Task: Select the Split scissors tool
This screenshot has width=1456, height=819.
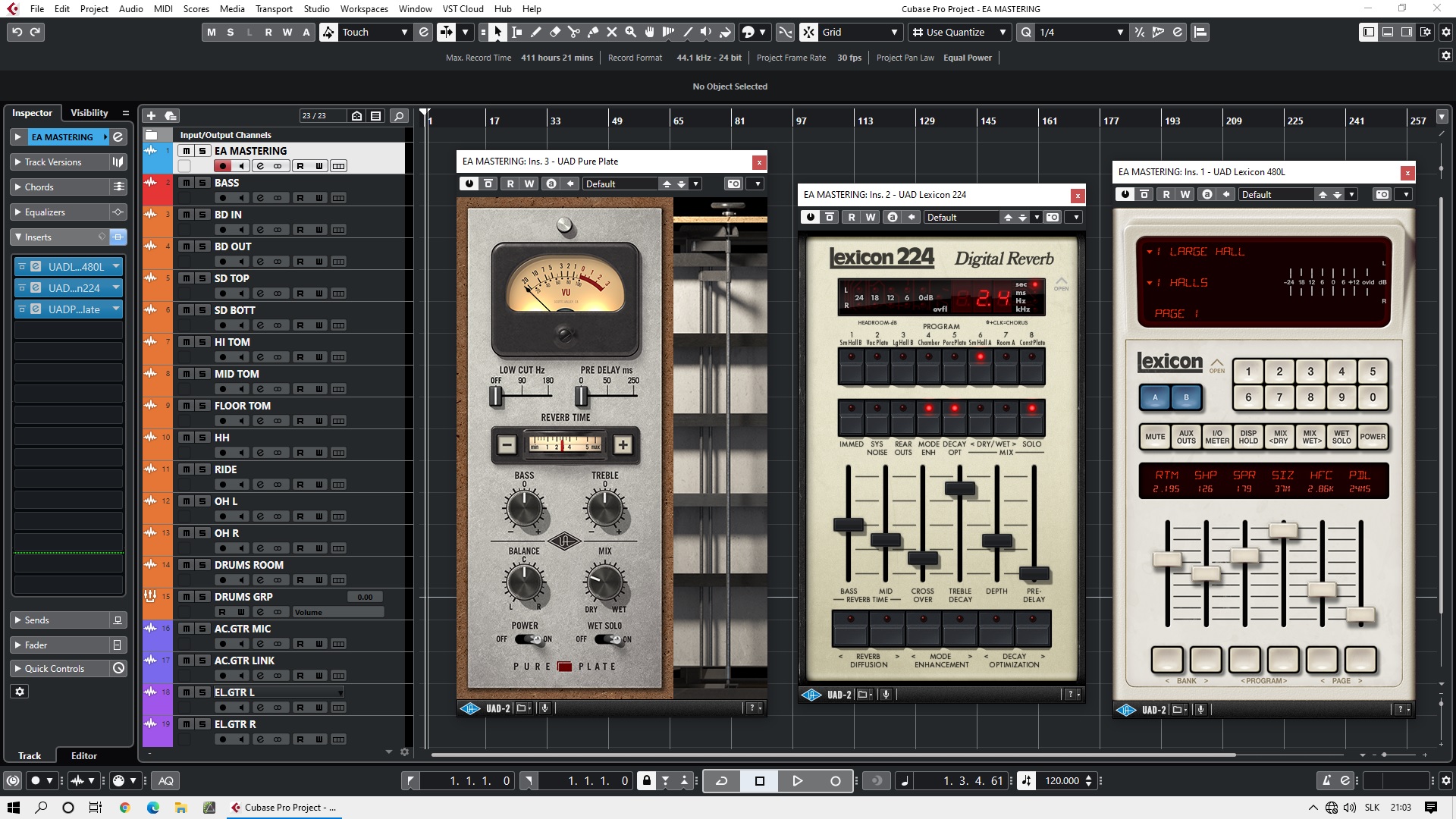Action: tap(573, 32)
